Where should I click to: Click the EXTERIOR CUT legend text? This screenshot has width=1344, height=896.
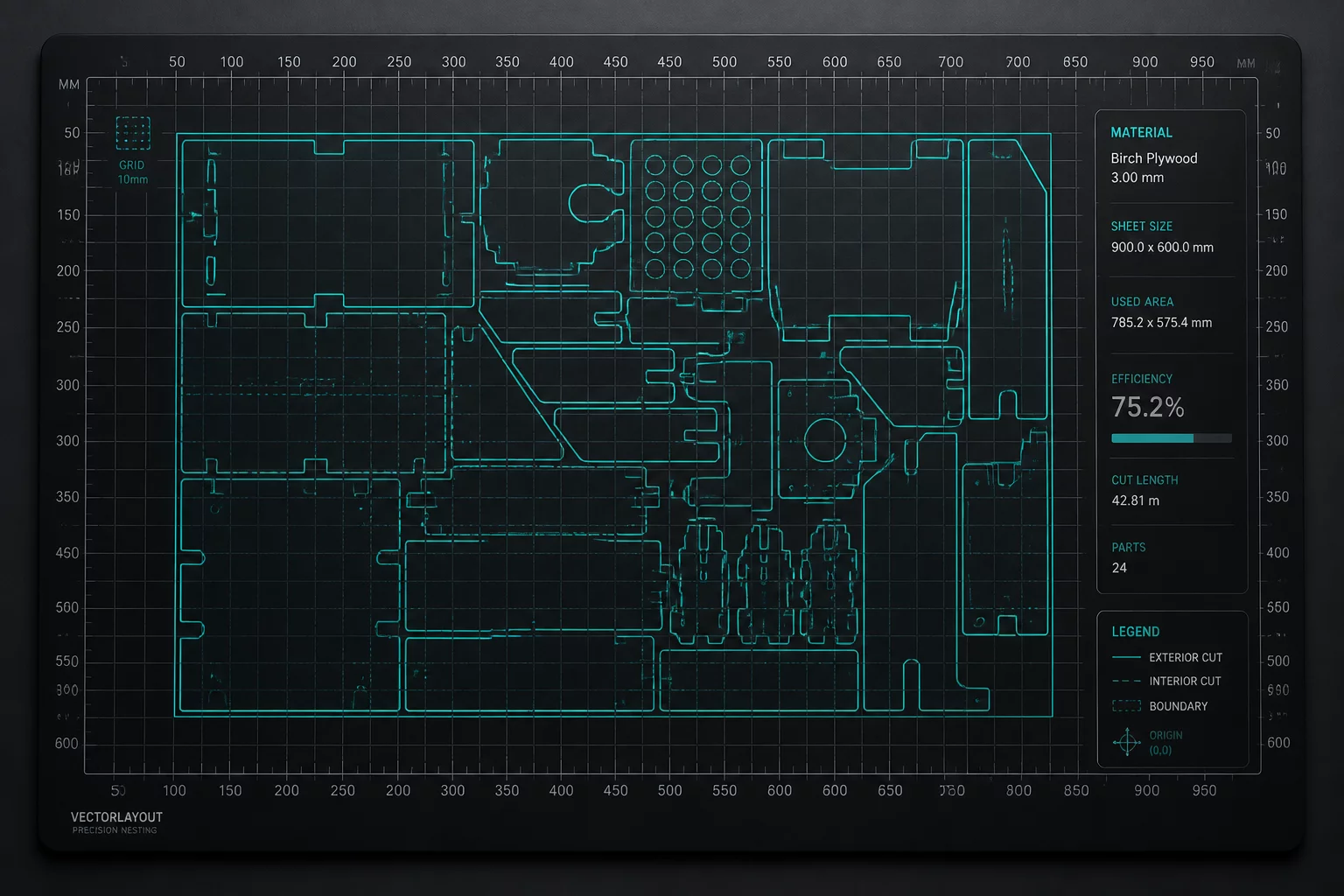coord(1186,657)
